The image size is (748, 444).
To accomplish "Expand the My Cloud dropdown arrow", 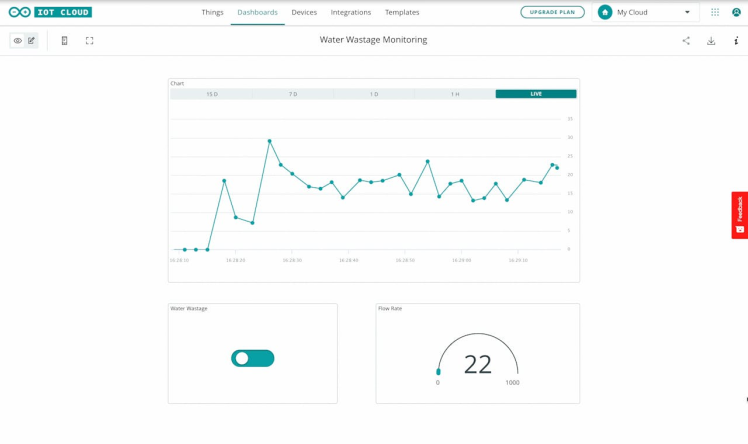I will (x=687, y=12).
